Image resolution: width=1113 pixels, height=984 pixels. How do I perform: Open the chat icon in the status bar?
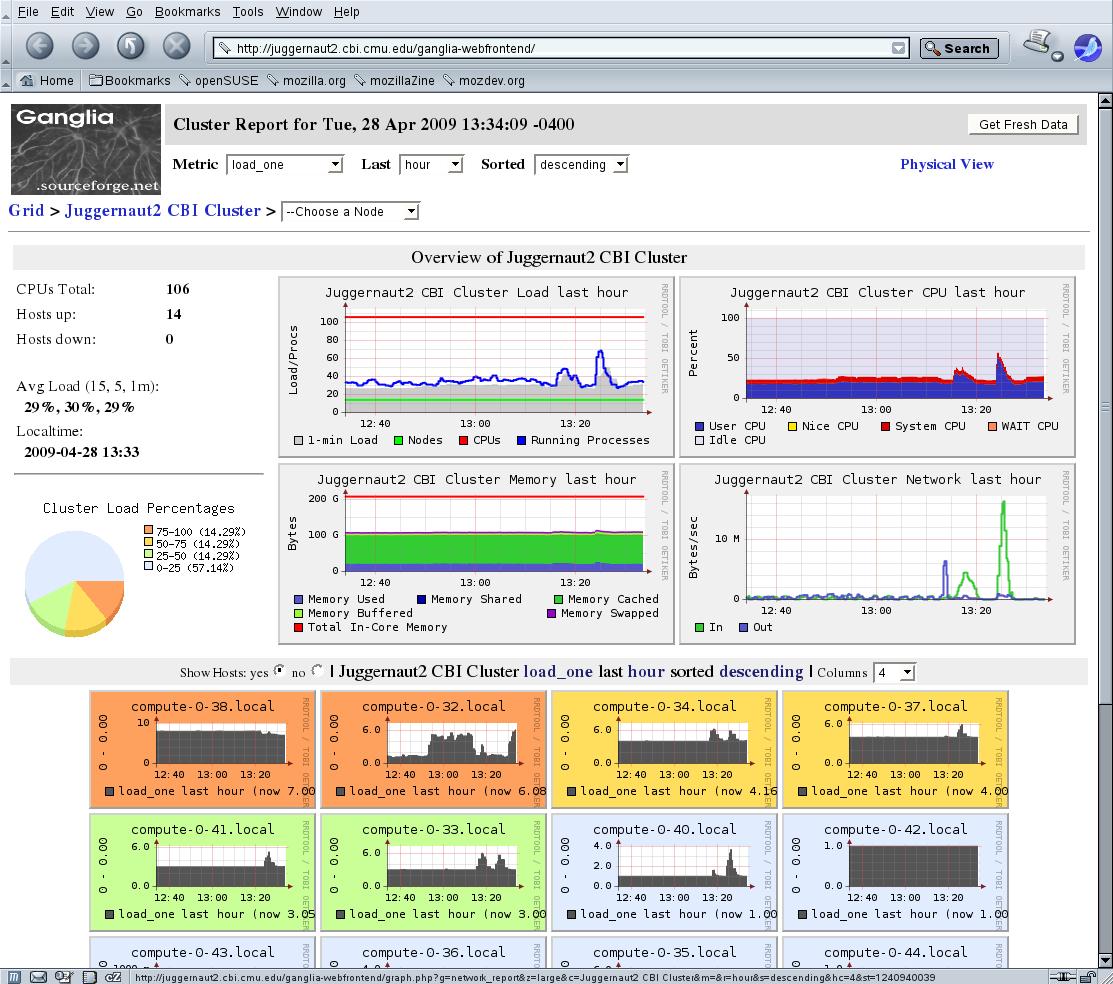pos(114,977)
